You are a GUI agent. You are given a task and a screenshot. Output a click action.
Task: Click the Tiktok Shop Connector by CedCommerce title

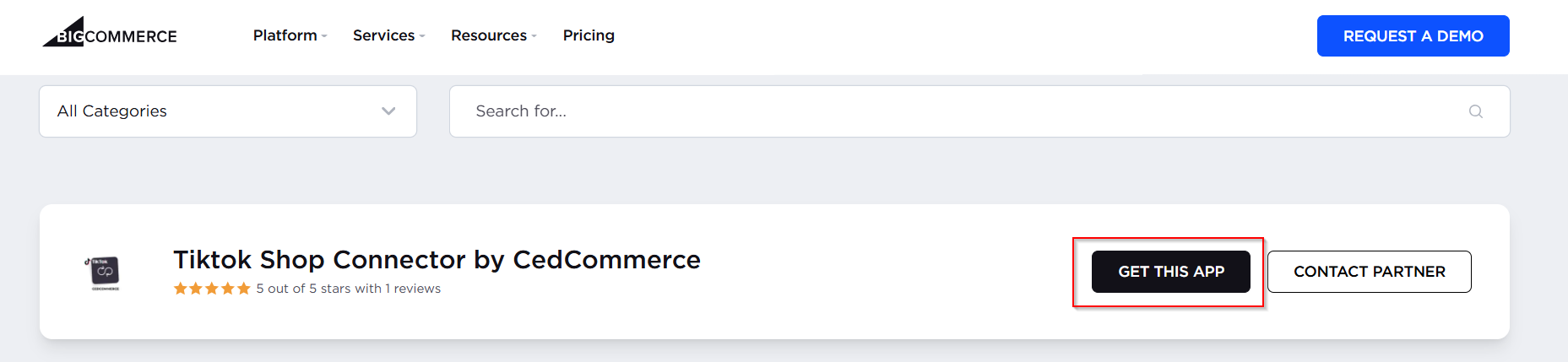click(437, 259)
